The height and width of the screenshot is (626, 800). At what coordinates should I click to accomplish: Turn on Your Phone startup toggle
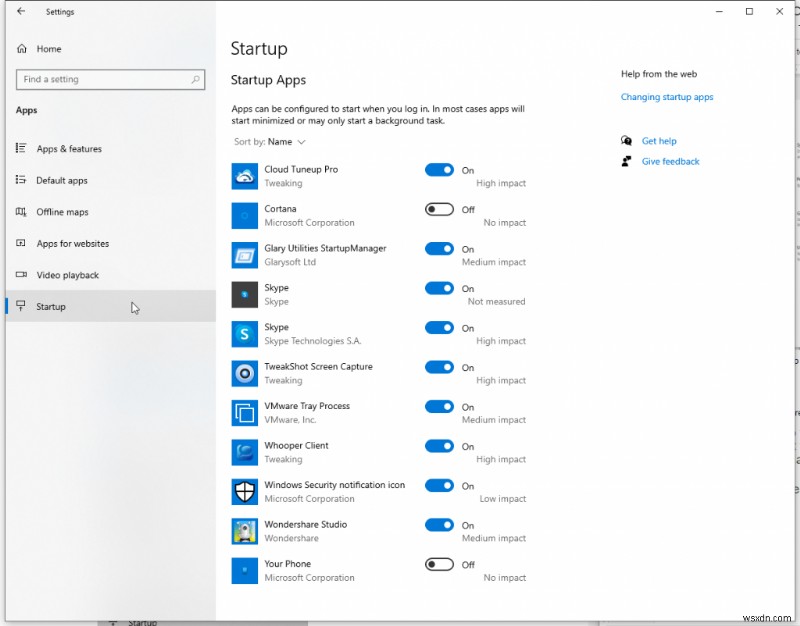tap(441, 564)
